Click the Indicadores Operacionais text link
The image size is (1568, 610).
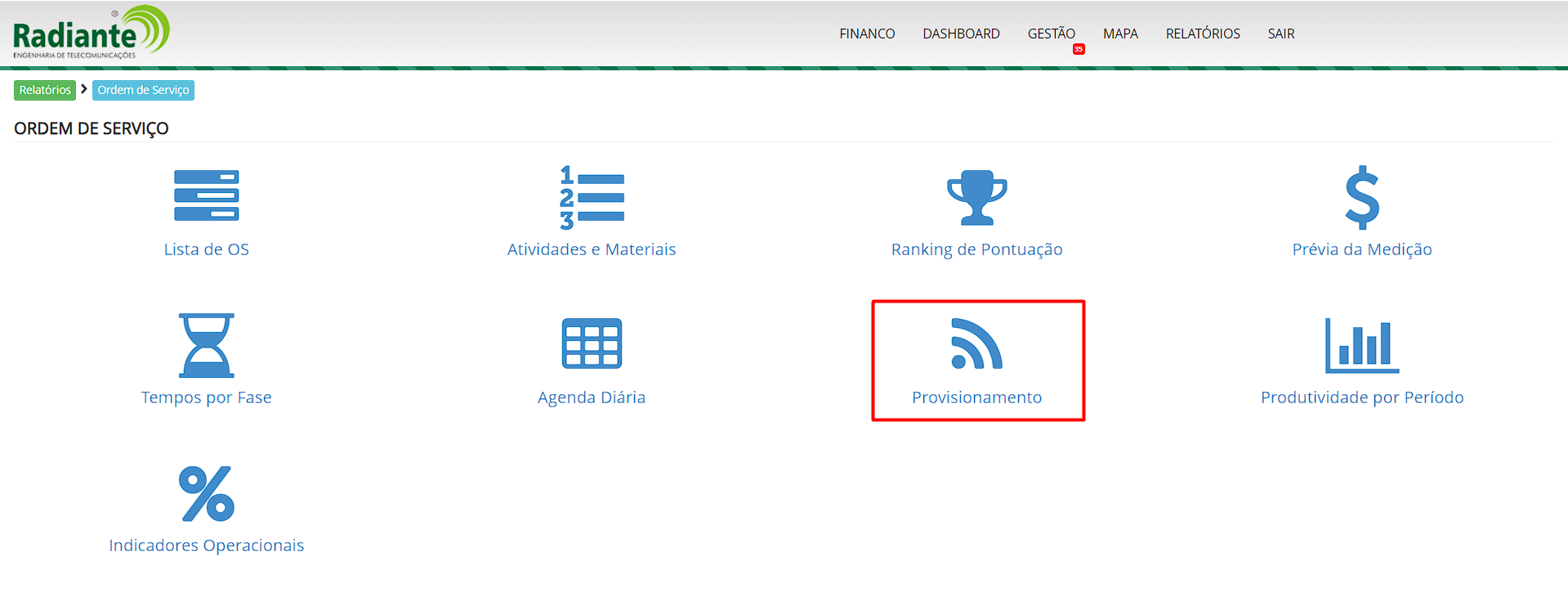pos(207,545)
